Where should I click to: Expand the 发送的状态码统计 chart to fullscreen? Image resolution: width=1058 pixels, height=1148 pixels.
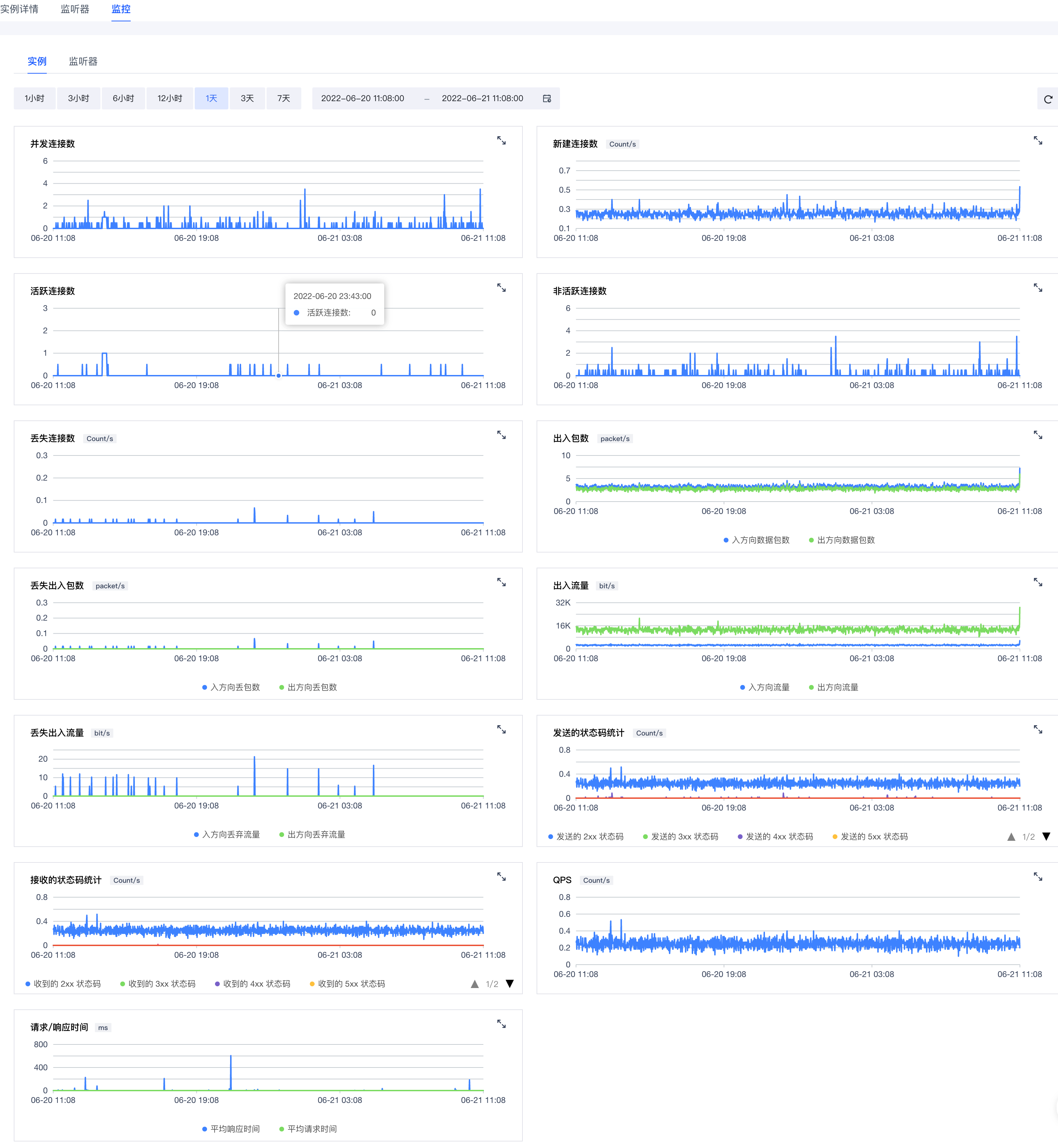pos(1037,729)
